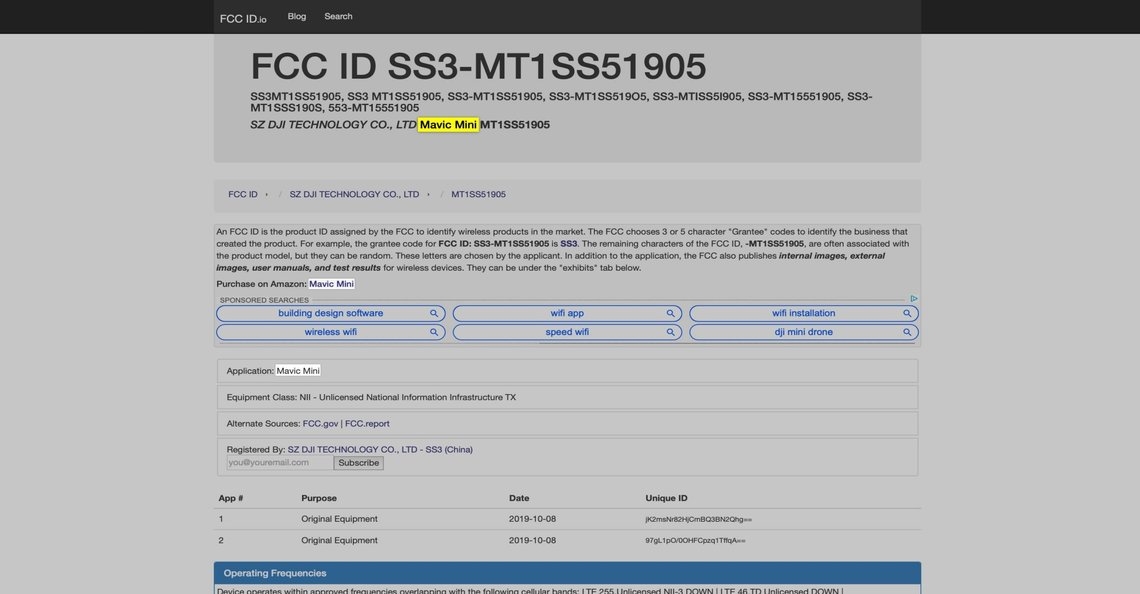This screenshot has height=594, width=1140.
Task: Open SZ DJI TECHNOLOGY CO., LTD breadcrumb
Action: [354, 194]
